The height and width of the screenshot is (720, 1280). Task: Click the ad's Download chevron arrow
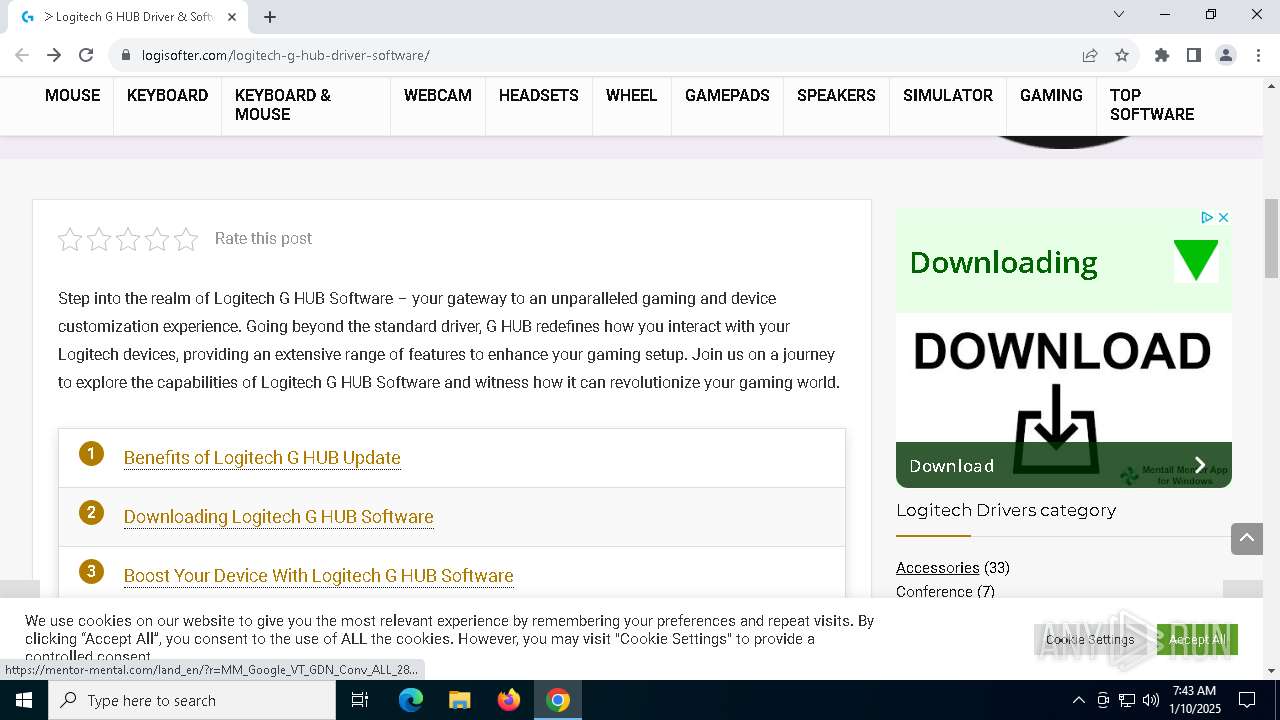(1200, 465)
